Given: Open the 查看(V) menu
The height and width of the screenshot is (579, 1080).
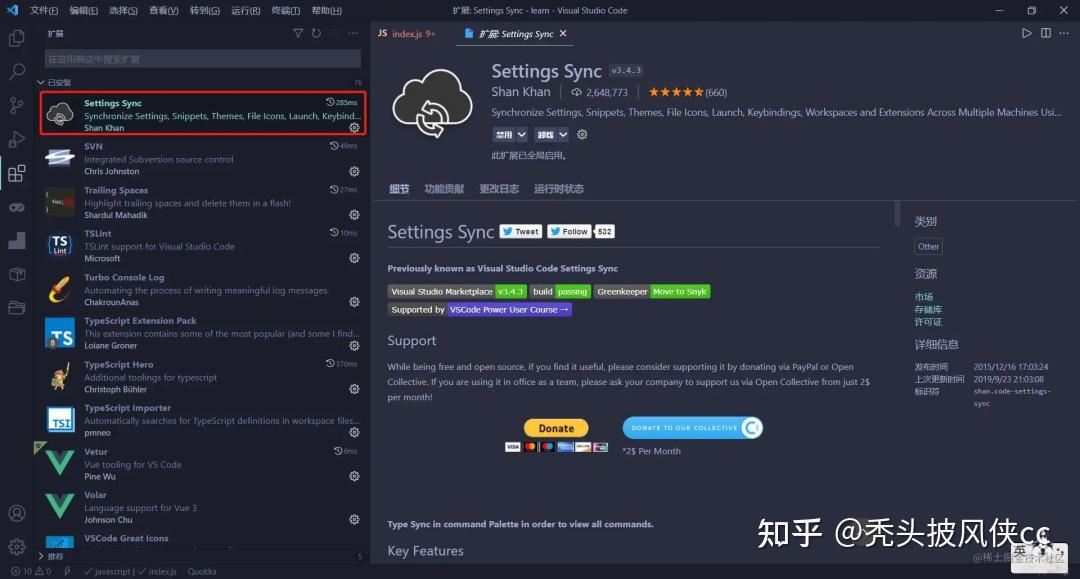Looking at the screenshot, I should tap(164, 10).
